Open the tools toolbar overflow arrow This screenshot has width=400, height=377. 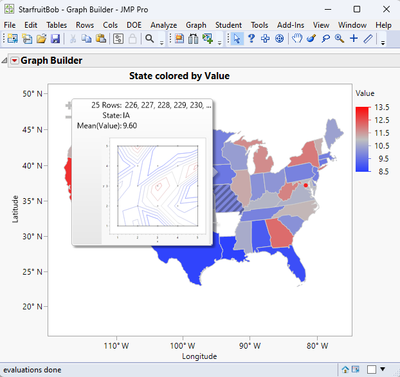tap(383, 42)
